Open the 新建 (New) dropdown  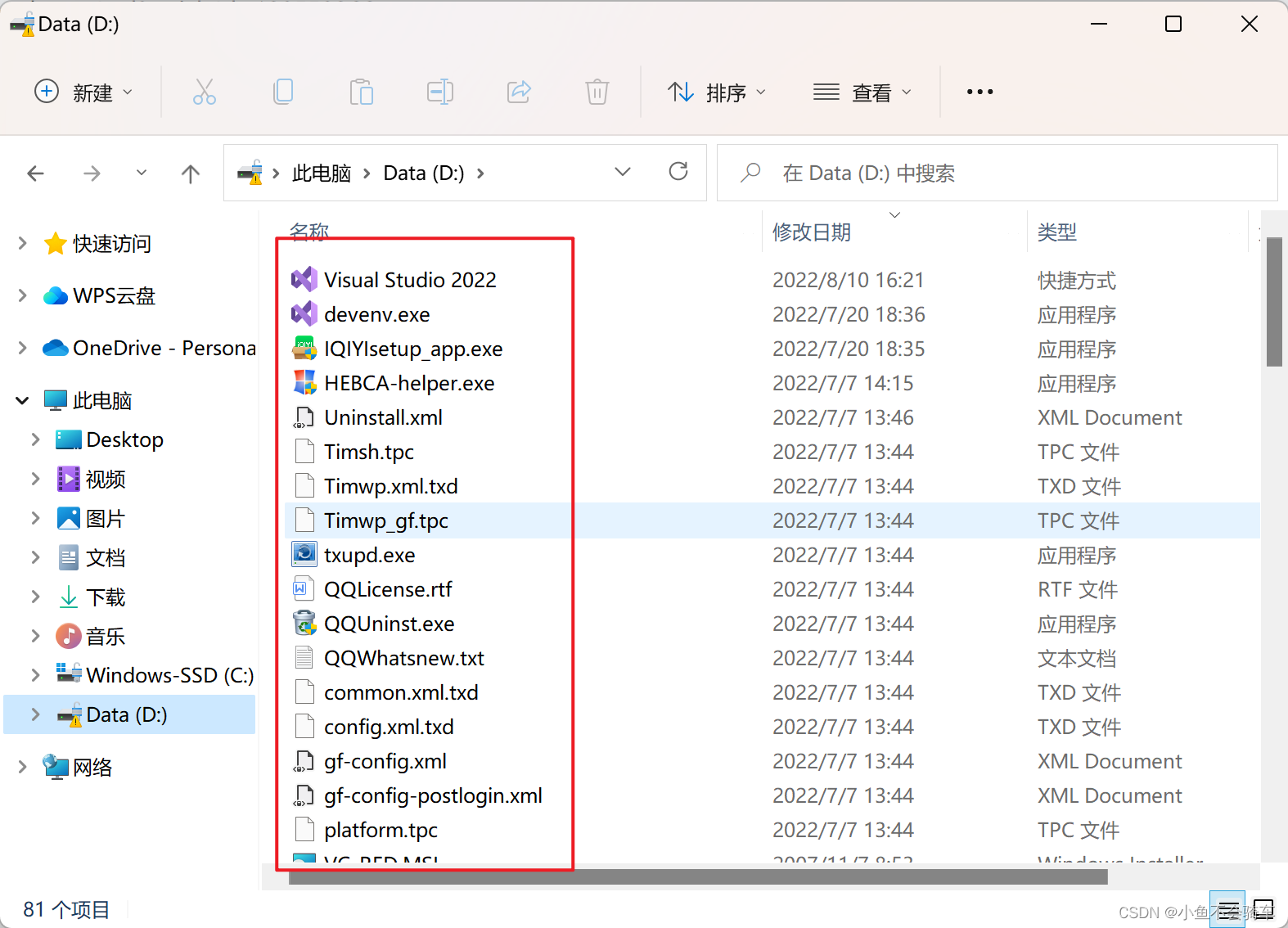83,92
